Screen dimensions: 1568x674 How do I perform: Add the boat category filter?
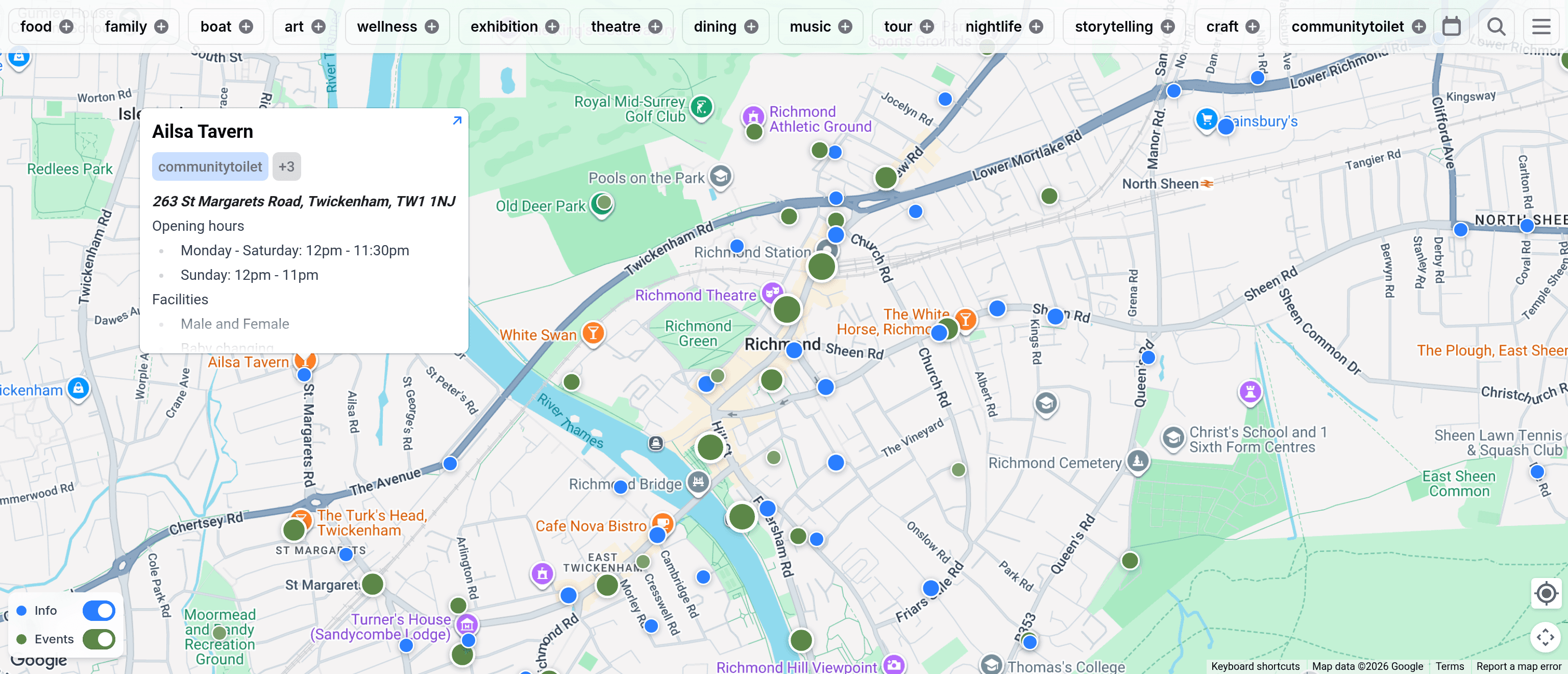[226, 27]
